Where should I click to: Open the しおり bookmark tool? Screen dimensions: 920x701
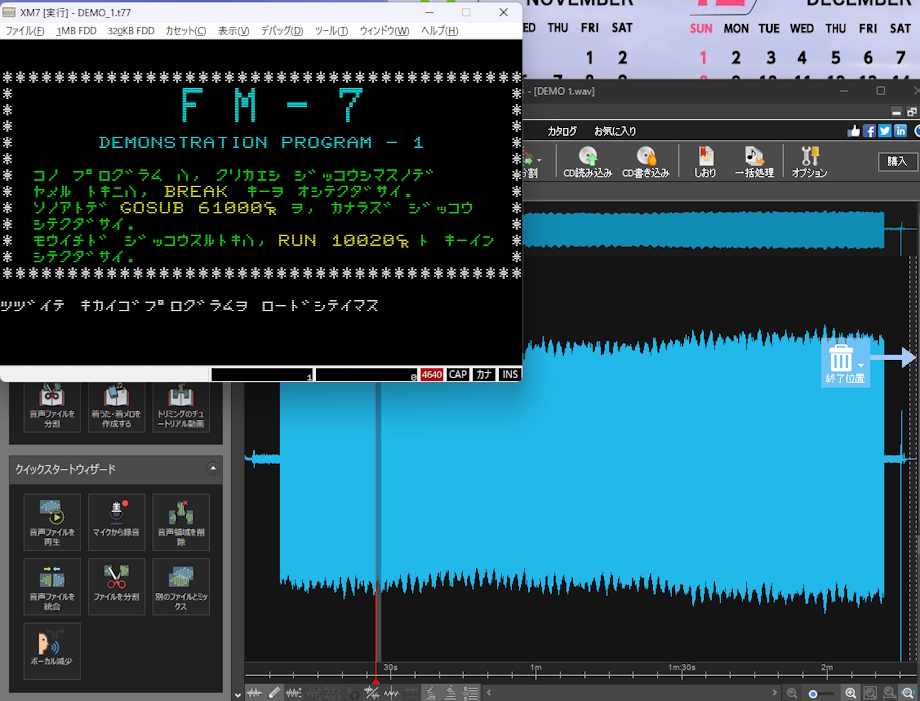(705, 161)
